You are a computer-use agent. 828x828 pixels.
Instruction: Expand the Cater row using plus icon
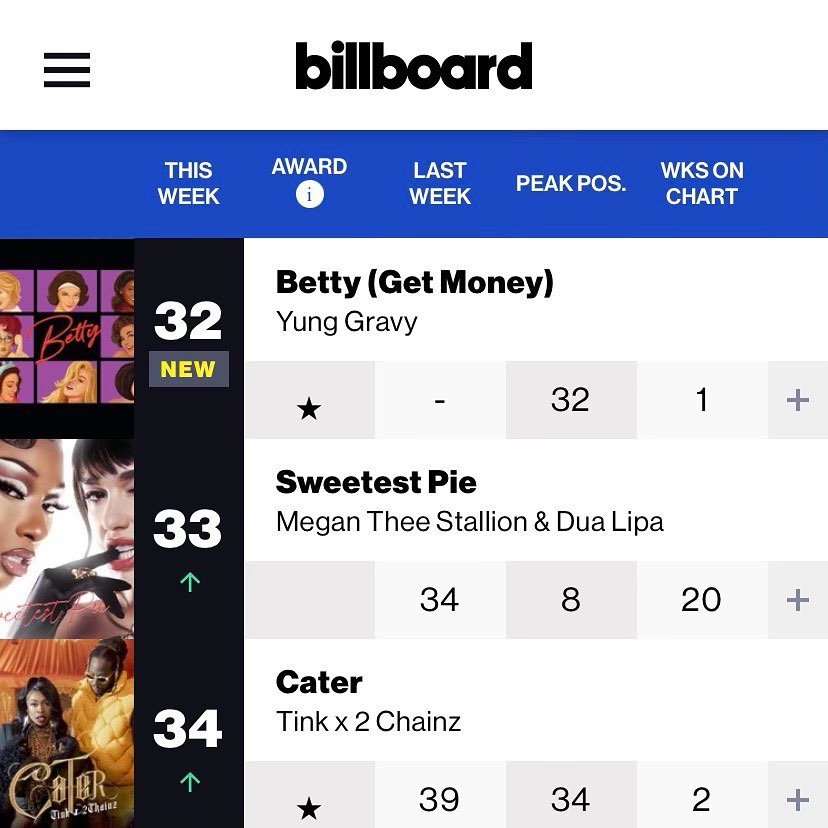tap(797, 800)
